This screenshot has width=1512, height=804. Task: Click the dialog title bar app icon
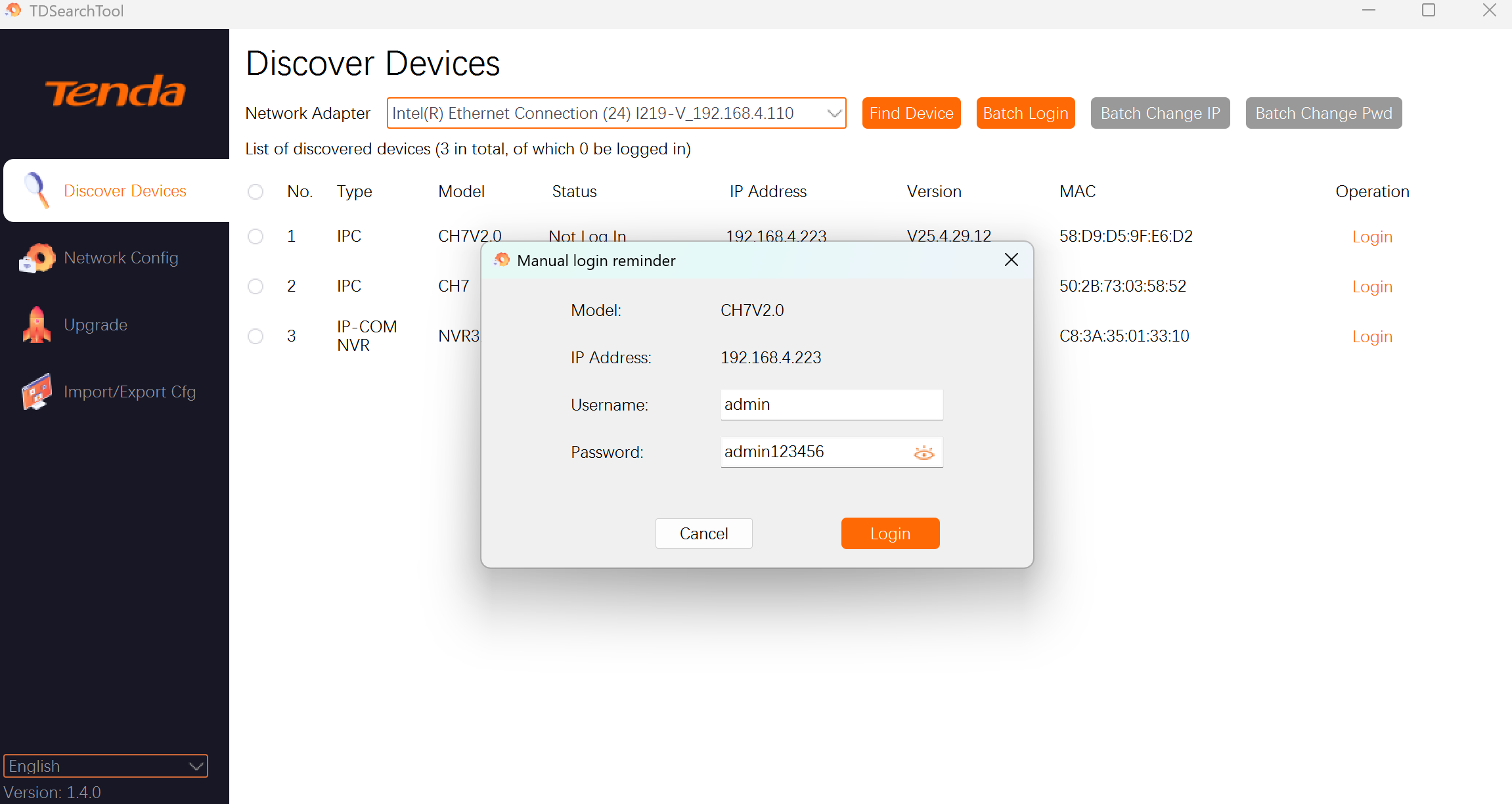coord(502,260)
